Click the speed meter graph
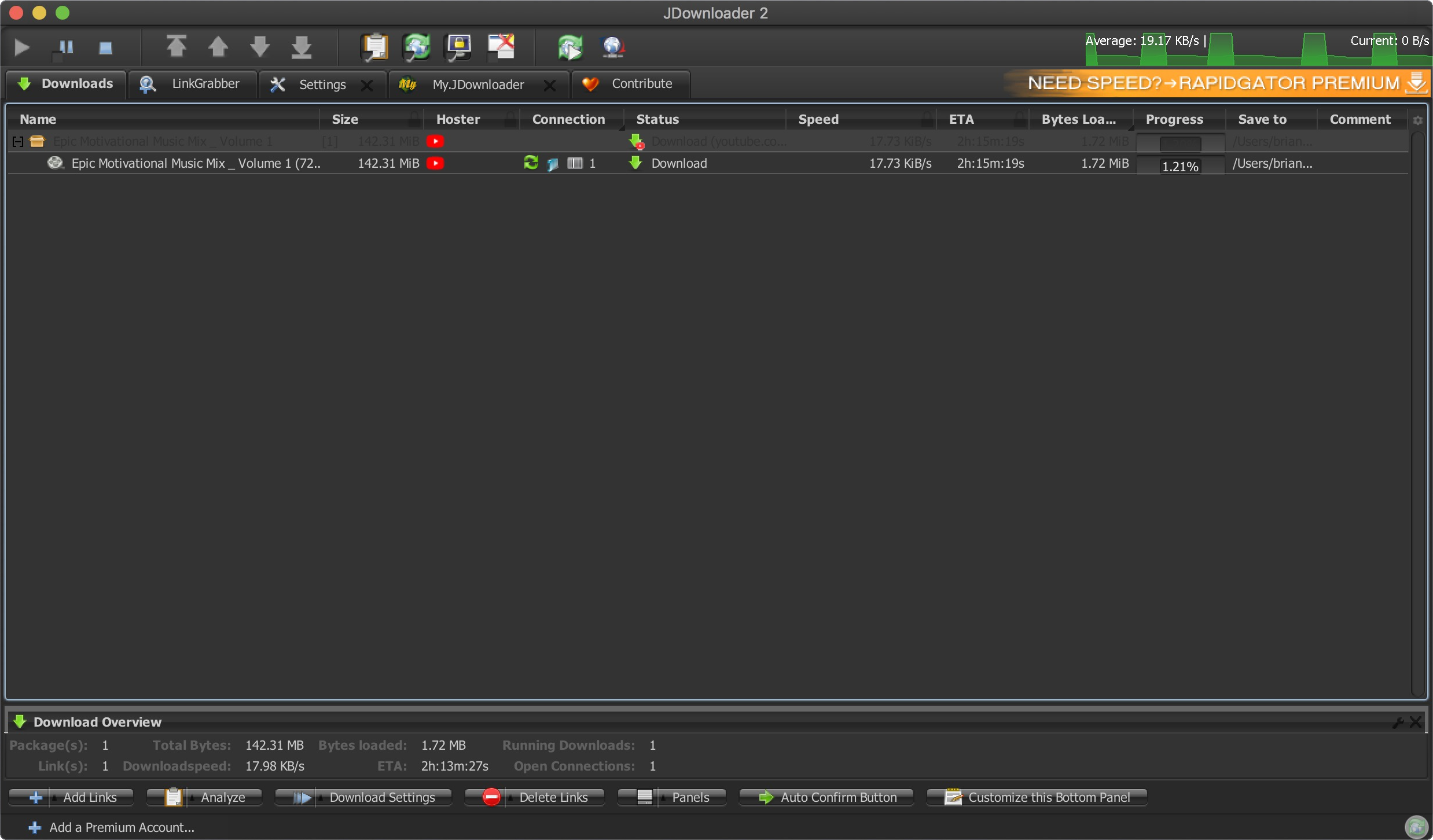This screenshot has height=840, width=1433. tap(1258, 49)
